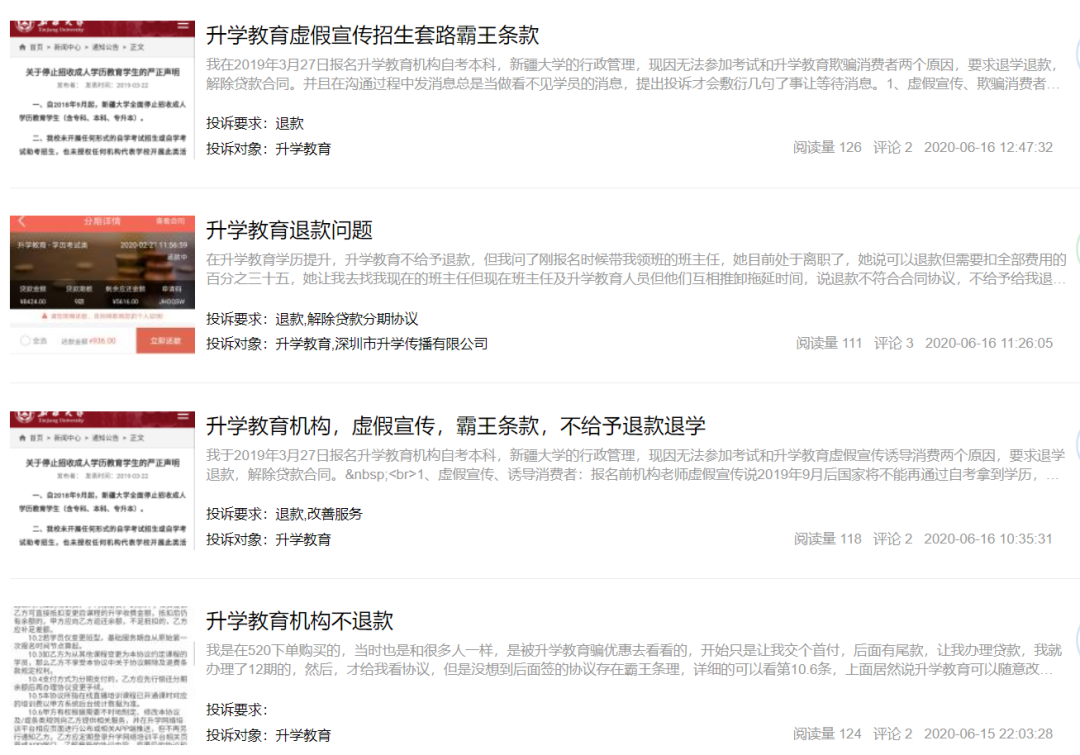The height and width of the screenshot is (755, 1080).
Task: Open complaint 升学教育机构，虚假宣传，霸王条款，不给予退款退学
Action: [x=455, y=426]
